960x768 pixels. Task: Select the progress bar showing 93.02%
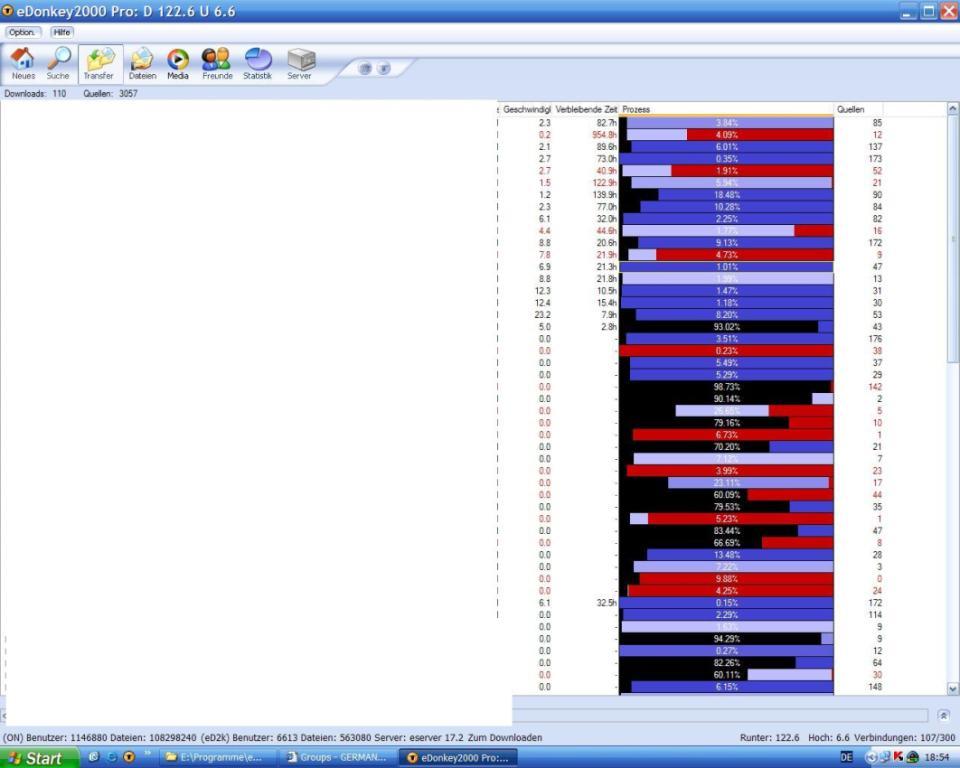727,327
